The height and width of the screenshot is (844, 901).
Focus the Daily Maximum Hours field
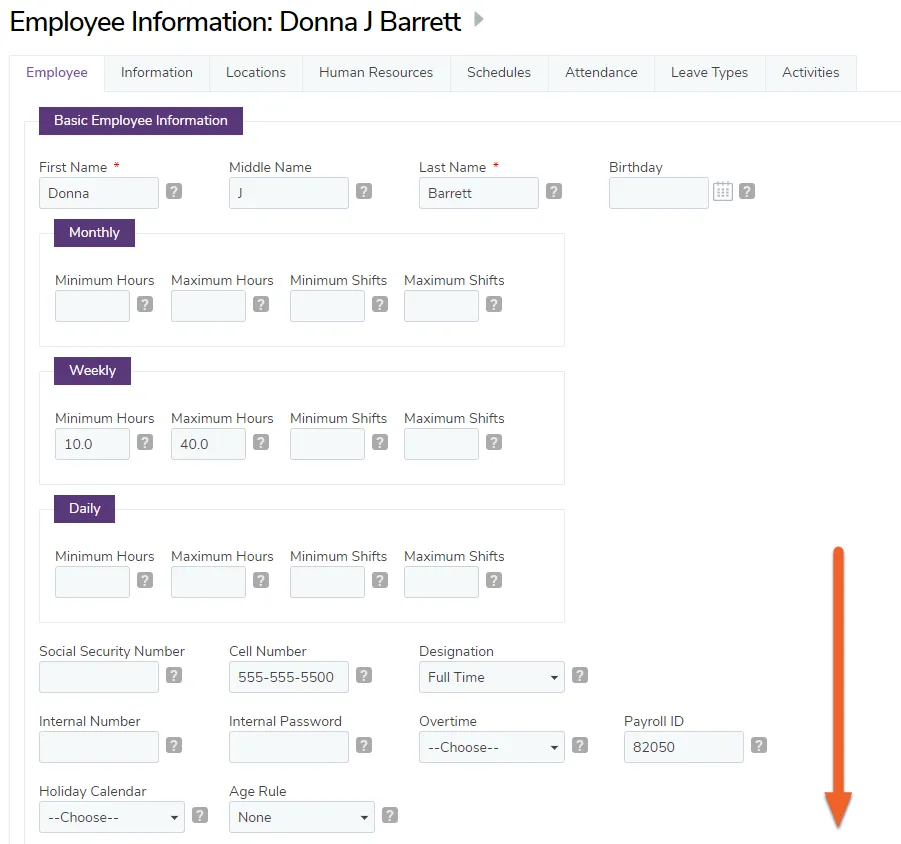tap(208, 582)
